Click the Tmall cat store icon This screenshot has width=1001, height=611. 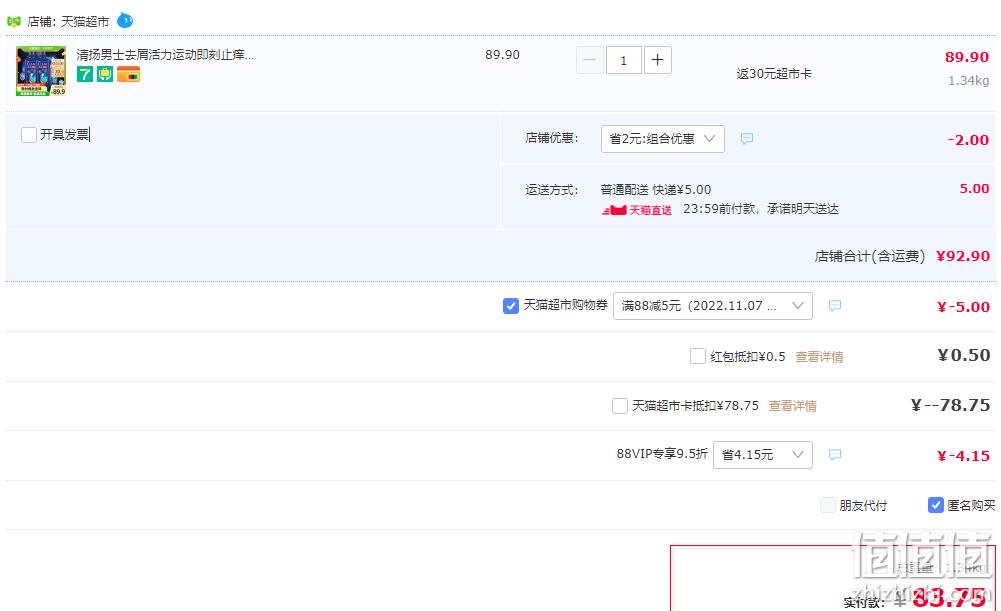click(14, 22)
